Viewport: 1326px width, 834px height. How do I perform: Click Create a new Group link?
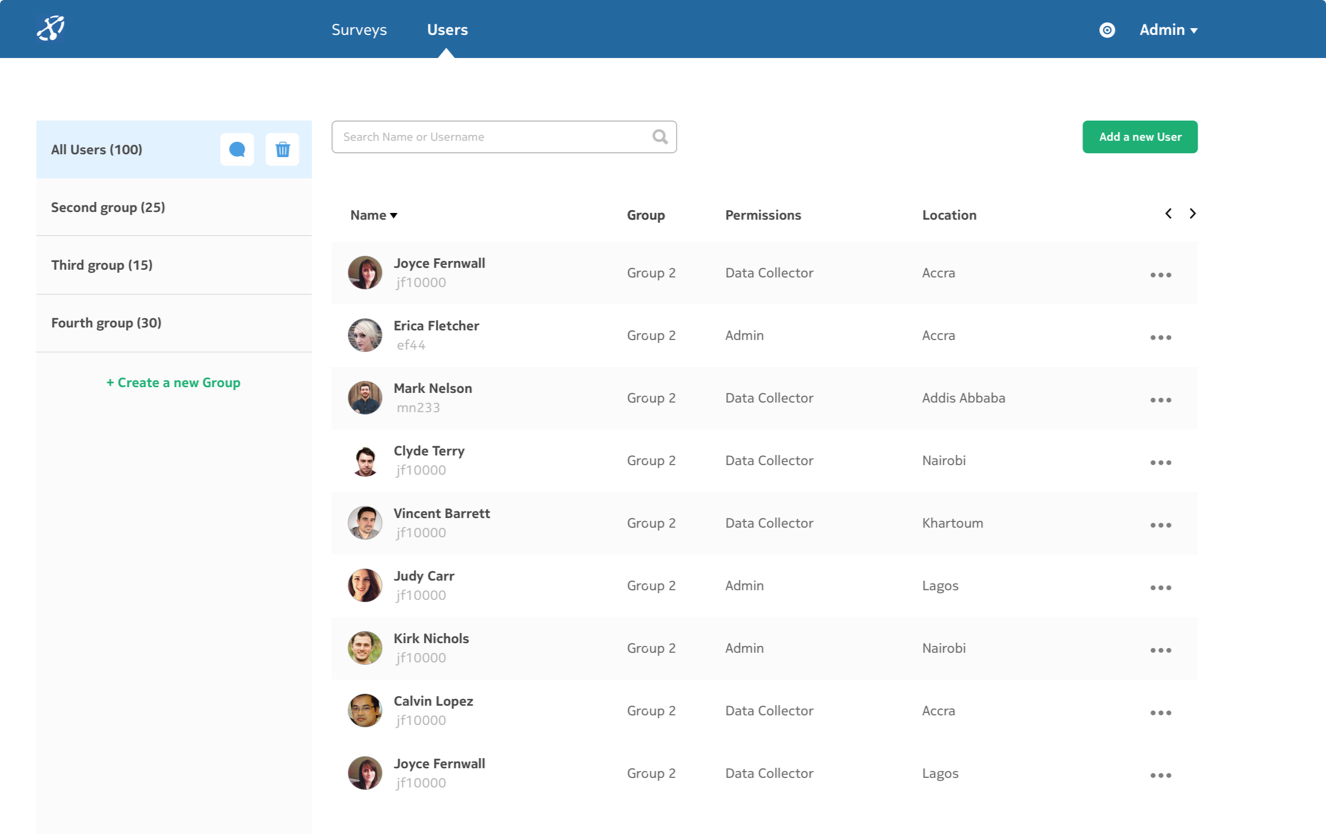point(173,383)
